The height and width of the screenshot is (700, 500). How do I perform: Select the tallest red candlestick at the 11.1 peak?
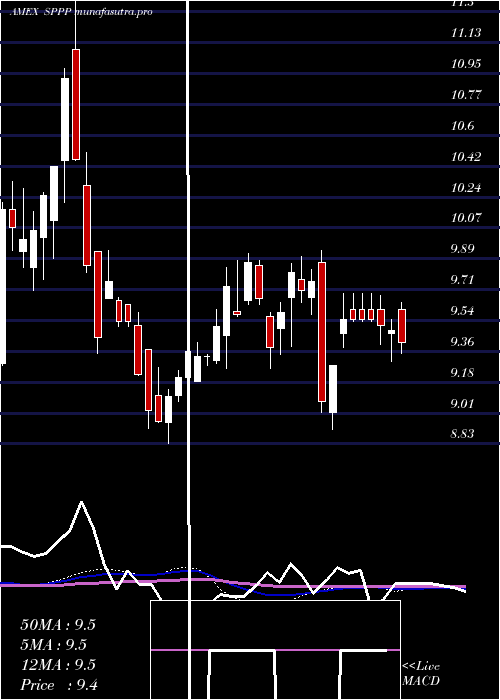[x=76, y=104]
